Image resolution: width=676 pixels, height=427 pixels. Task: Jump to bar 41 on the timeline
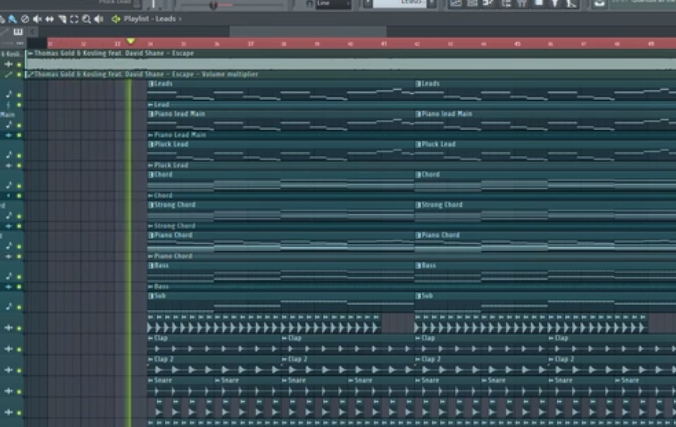(x=384, y=44)
